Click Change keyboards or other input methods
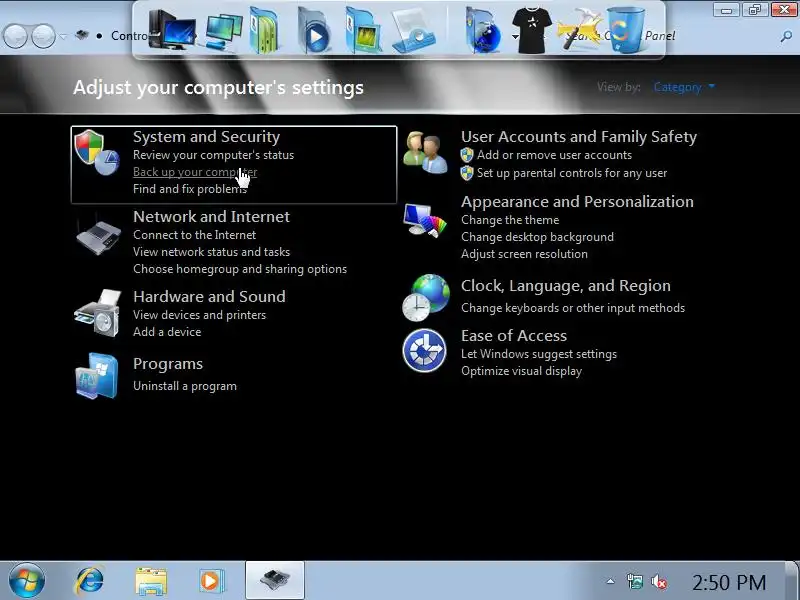This screenshot has width=800, height=600. tap(573, 308)
